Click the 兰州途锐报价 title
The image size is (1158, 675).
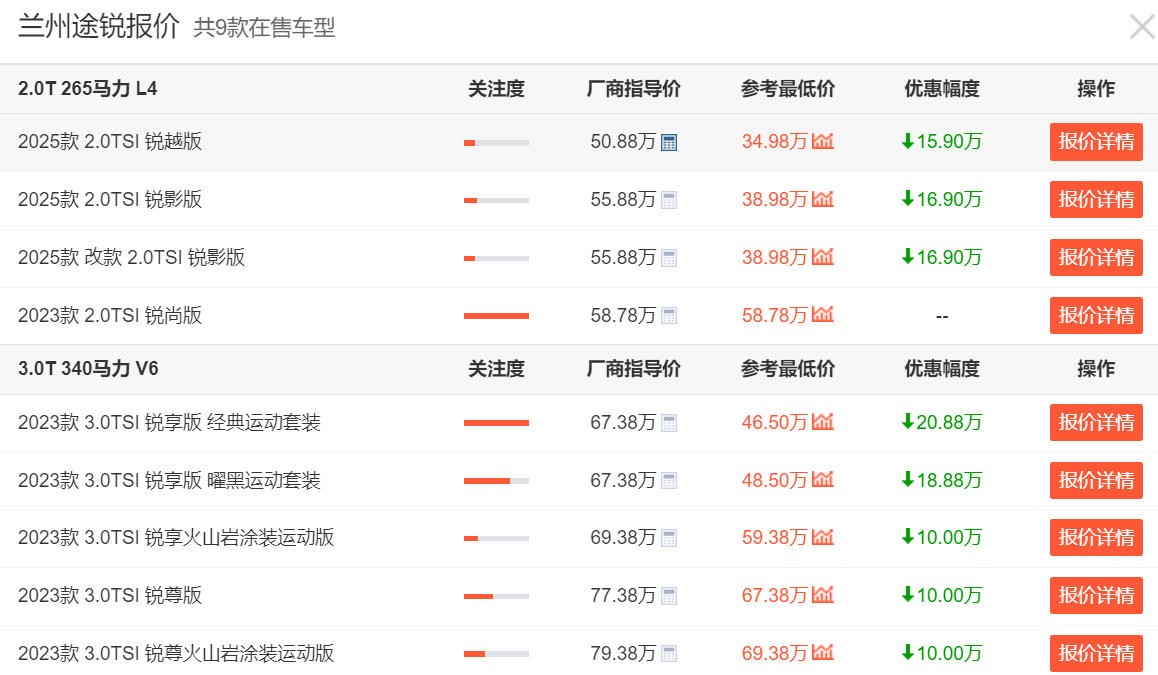tap(99, 26)
